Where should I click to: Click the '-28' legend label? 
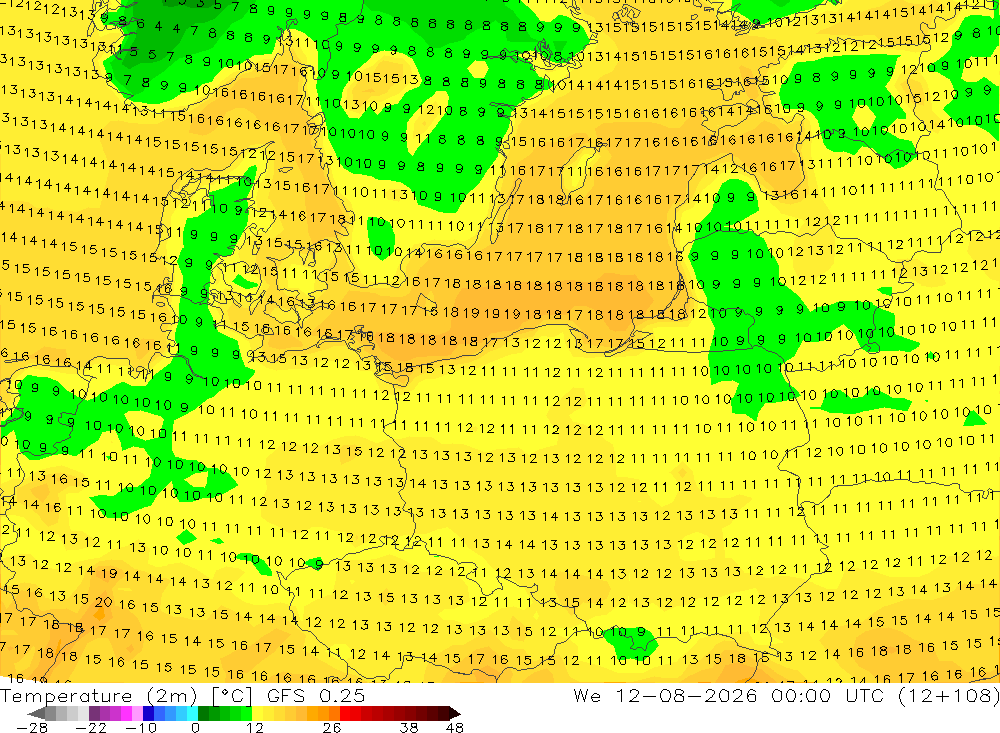click(32, 727)
